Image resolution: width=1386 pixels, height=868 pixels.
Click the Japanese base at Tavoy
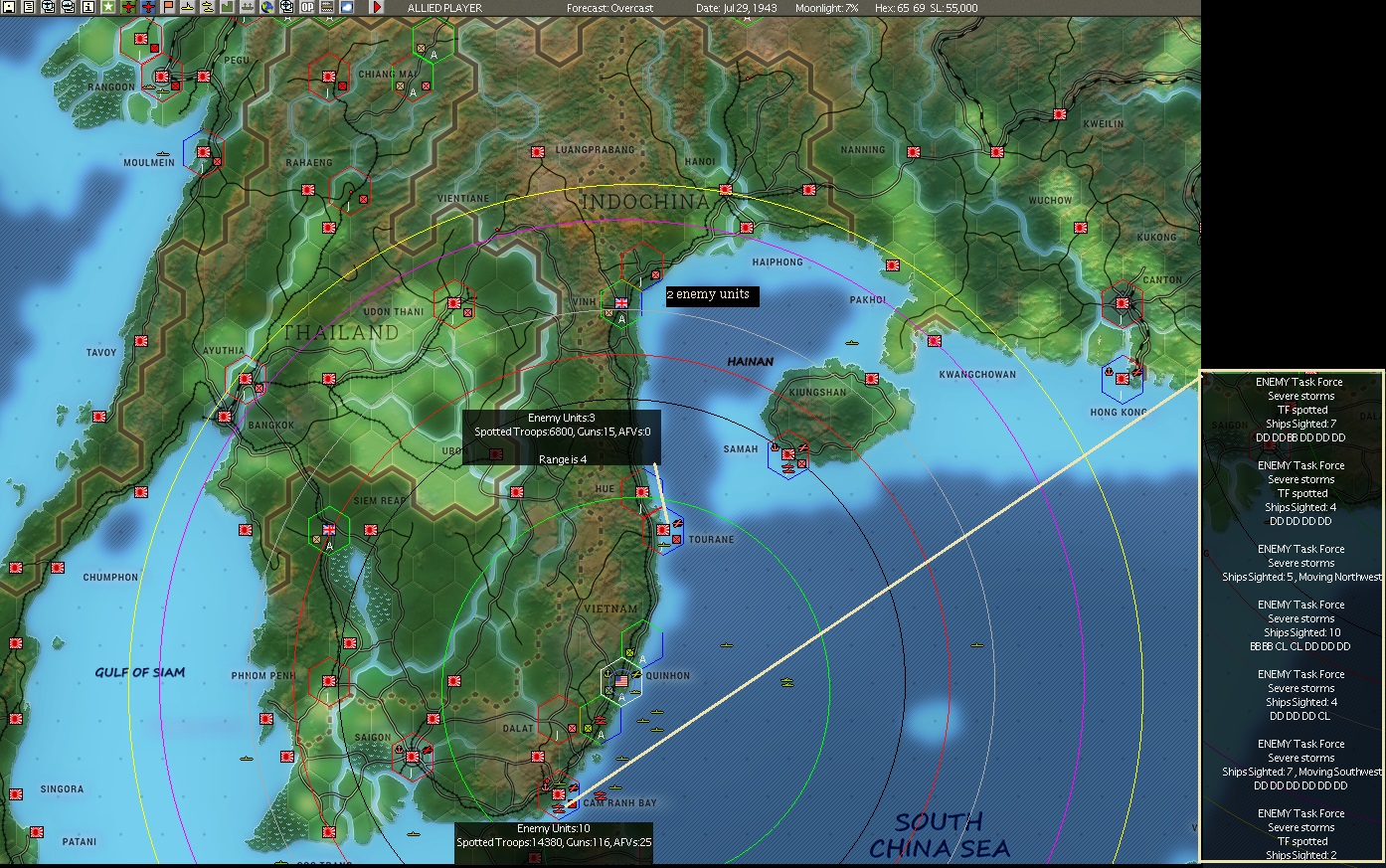tap(141, 341)
